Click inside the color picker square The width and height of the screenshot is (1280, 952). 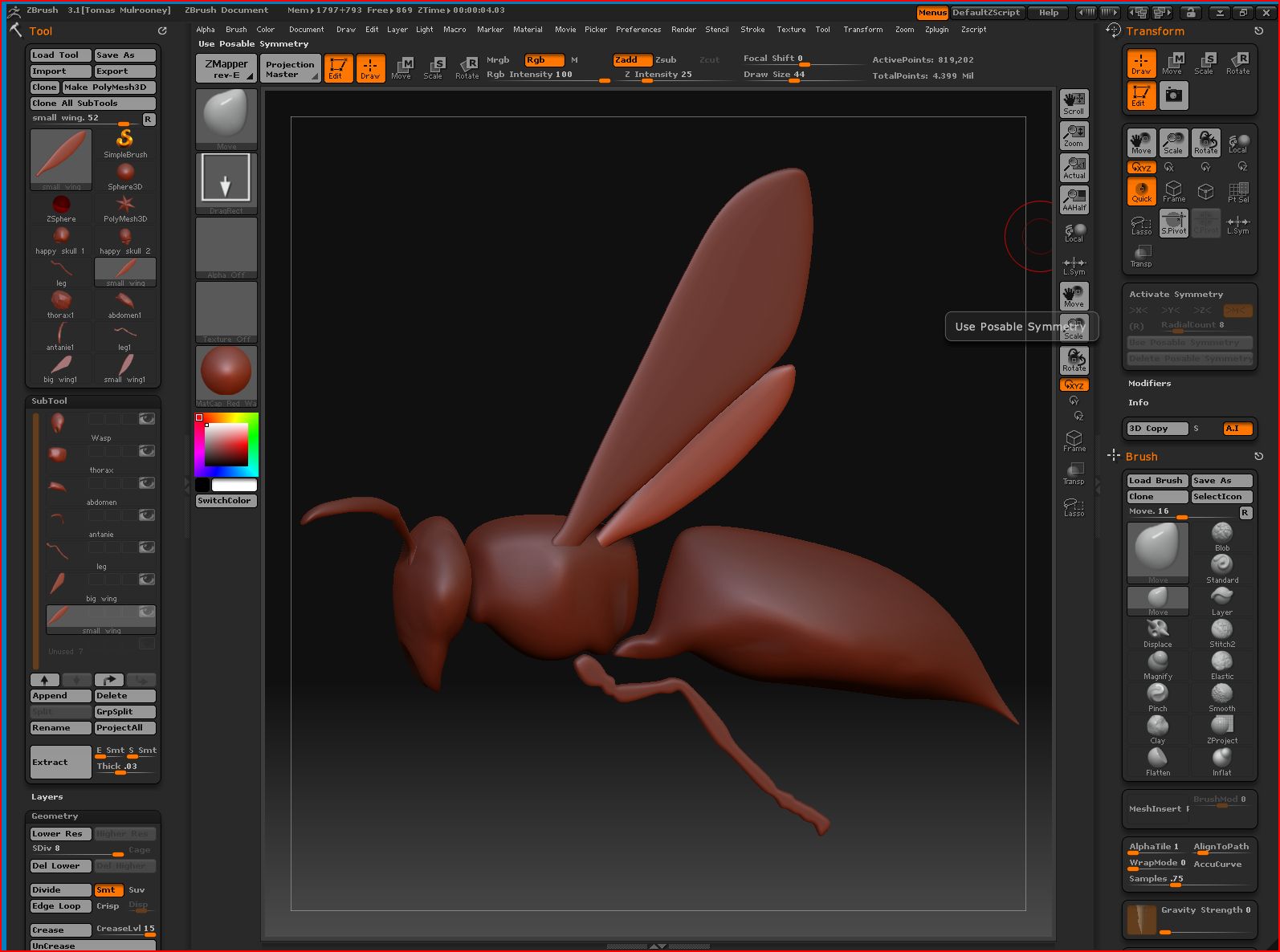(226, 444)
